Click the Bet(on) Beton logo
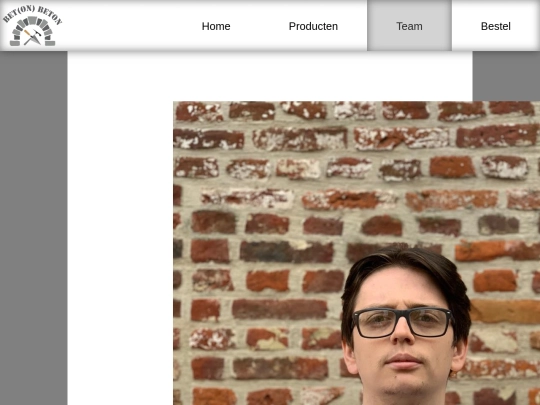This screenshot has width=540, height=405. pyautogui.click(x=32, y=25)
